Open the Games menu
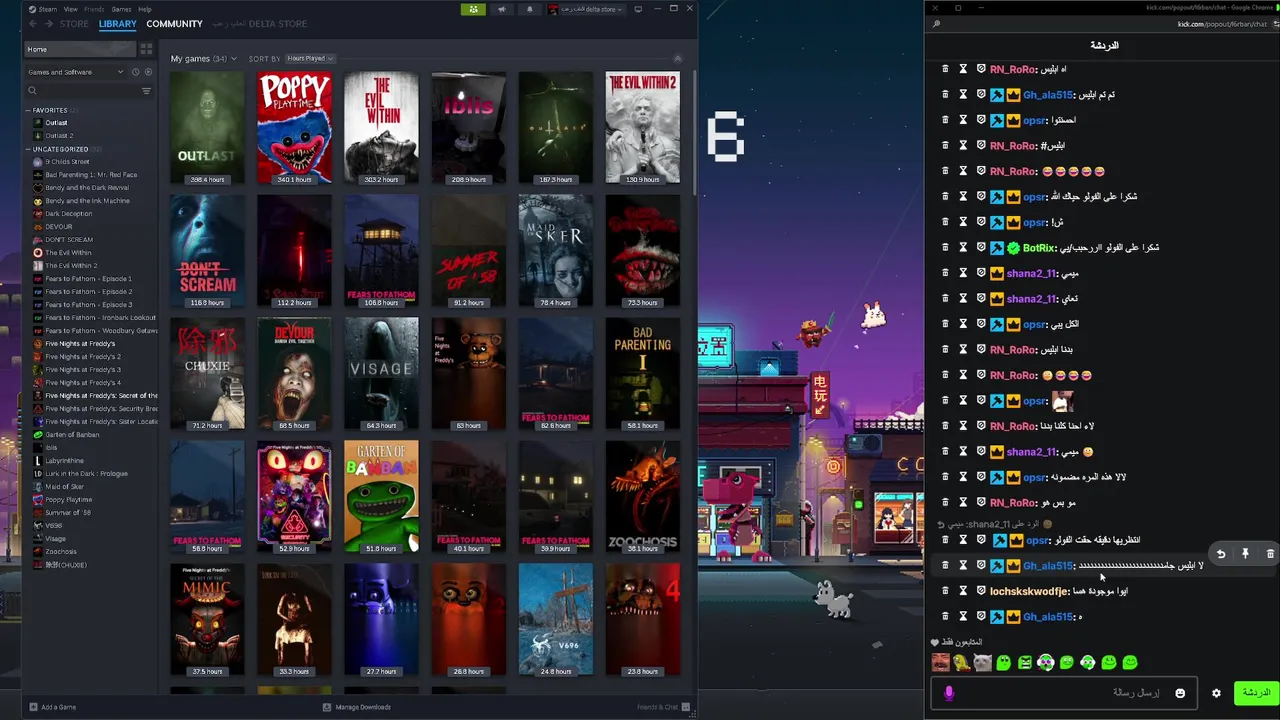The width and height of the screenshot is (1280, 720). click(x=121, y=9)
